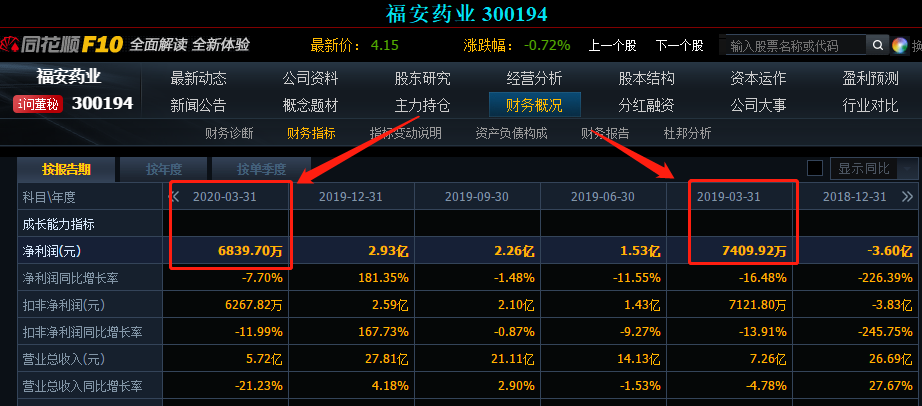
Task: Click net profit value 6839.70万
Action: [250, 251]
